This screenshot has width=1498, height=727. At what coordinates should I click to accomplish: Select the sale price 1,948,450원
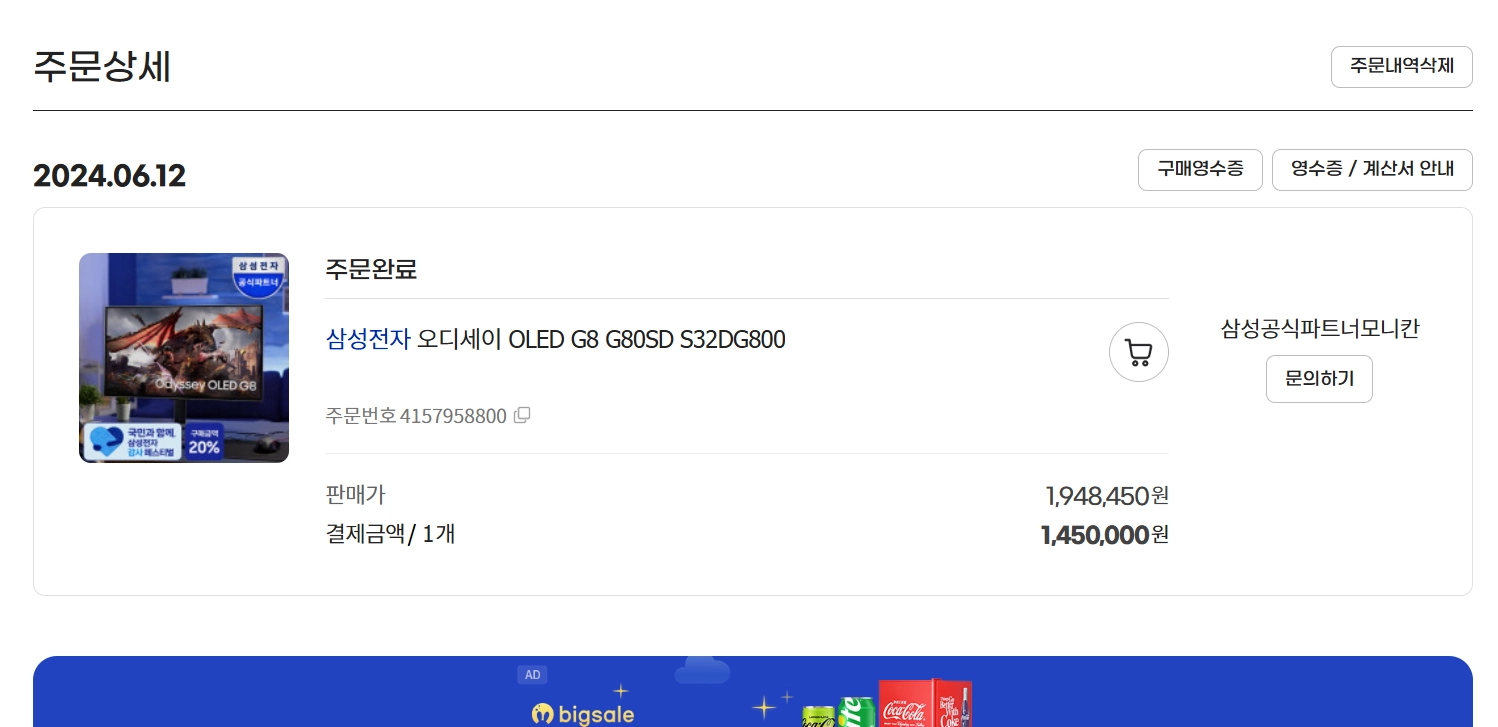point(1107,495)
